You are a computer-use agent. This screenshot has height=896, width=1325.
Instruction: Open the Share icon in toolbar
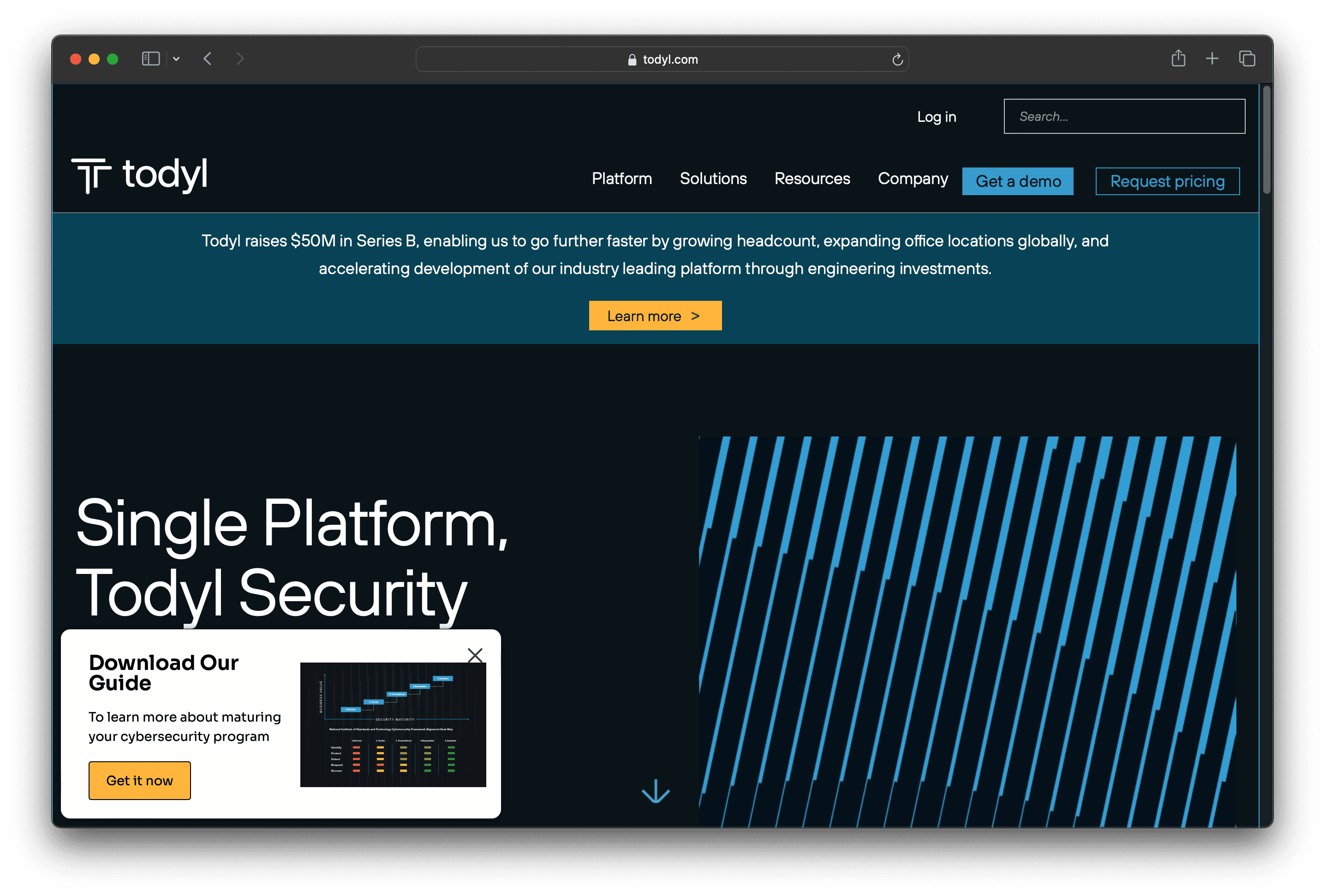point(1178,58)
